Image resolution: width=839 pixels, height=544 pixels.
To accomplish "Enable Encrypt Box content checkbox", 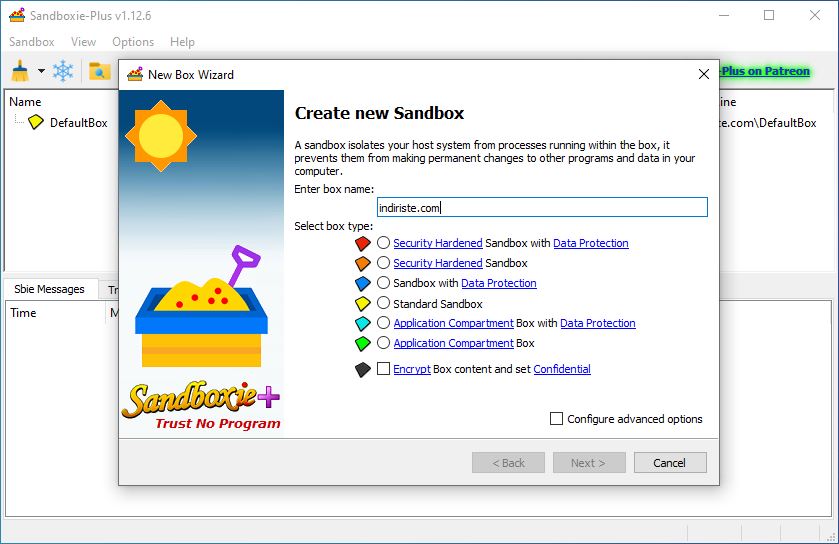I will 383,369.
